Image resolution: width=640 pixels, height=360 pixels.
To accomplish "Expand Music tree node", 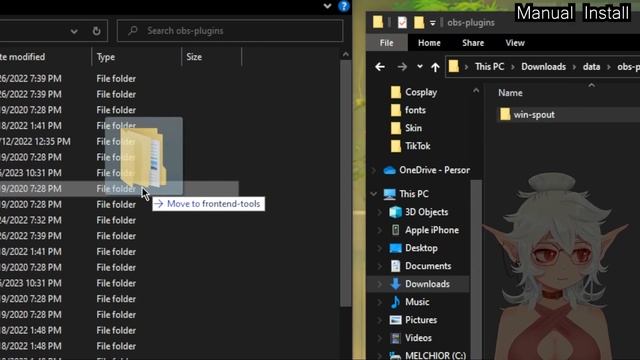I will point(380,302).
